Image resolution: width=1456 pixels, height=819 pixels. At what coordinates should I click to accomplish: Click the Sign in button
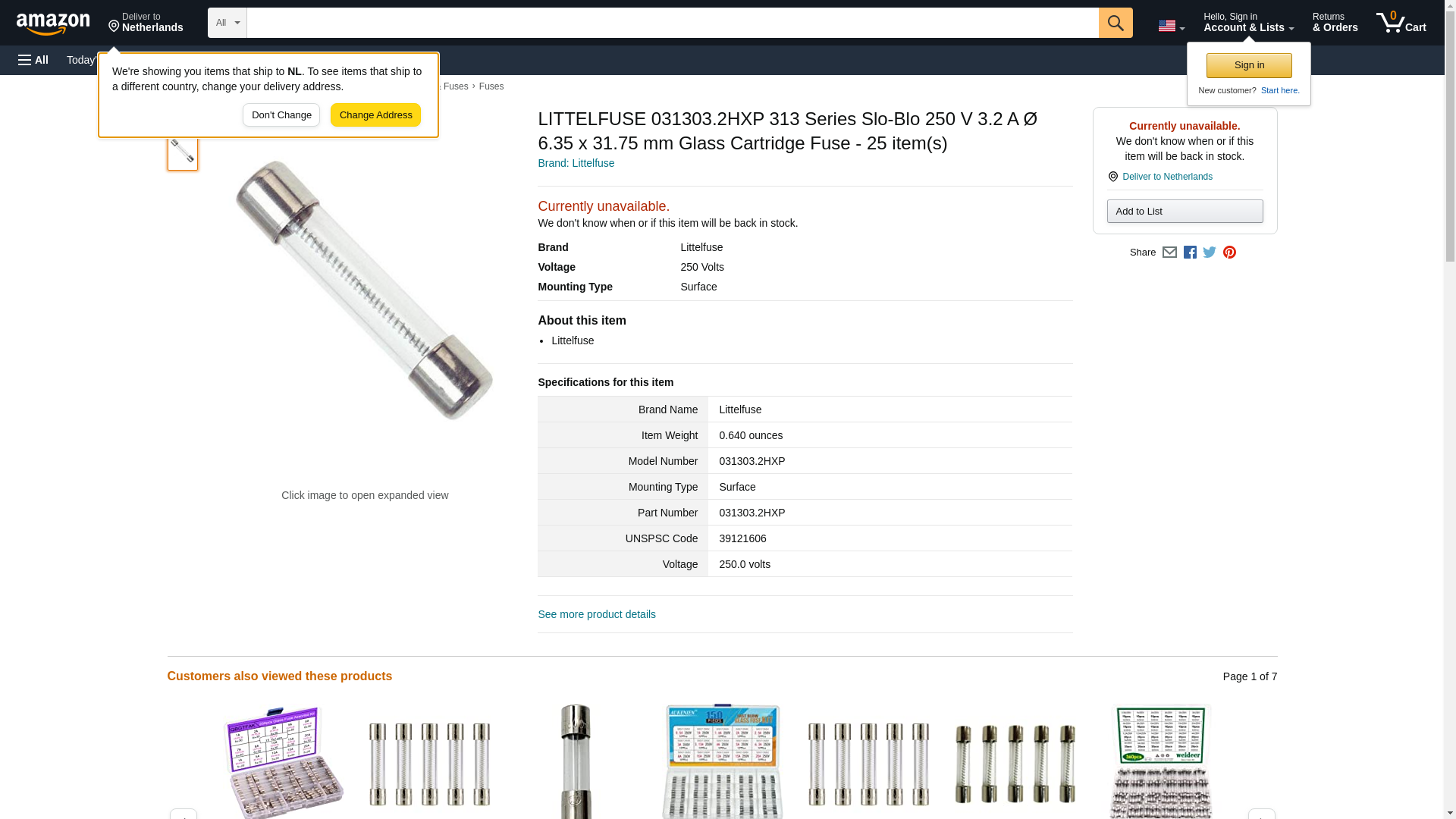1249,65
